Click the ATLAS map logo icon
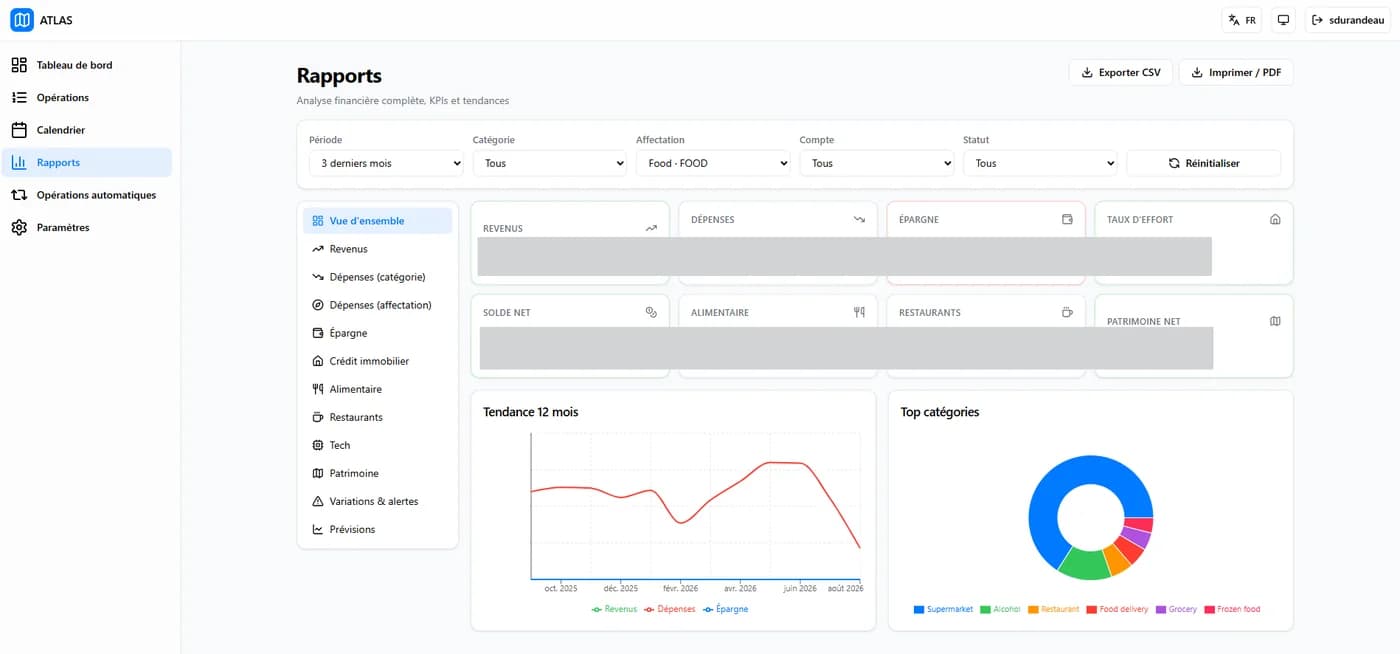The image size is (1400, 654). pos(22,20)
